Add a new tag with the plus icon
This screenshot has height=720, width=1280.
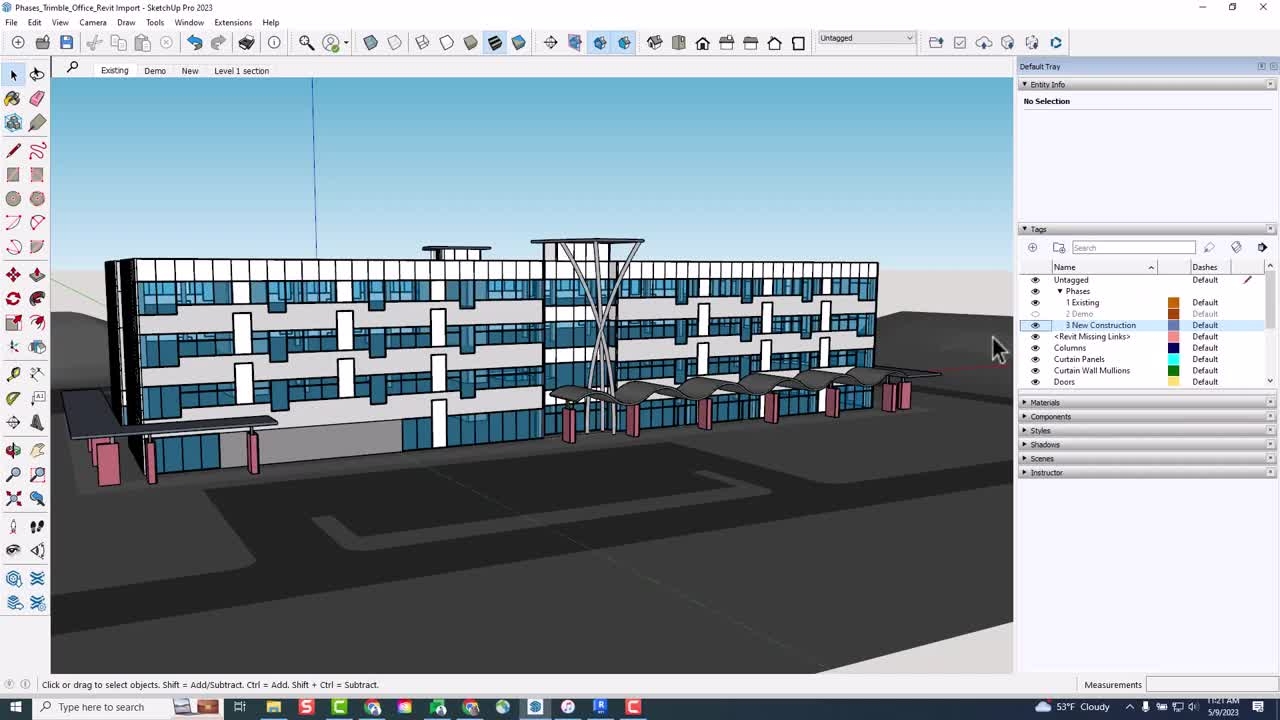click(x=1032, y=247)
